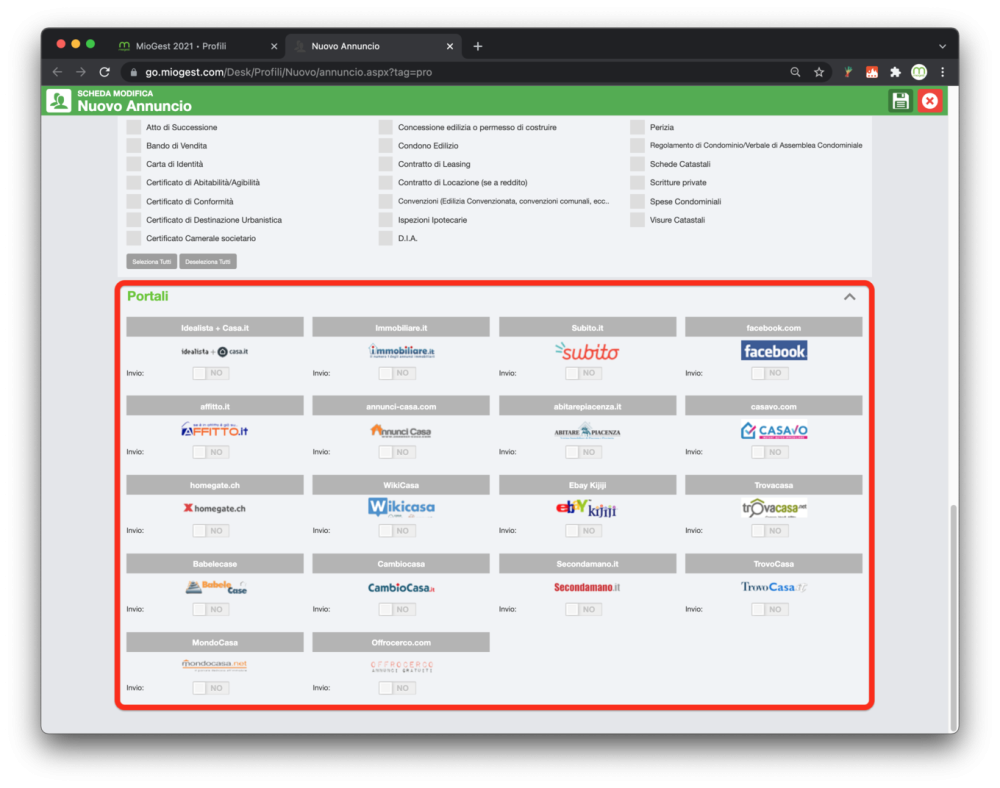Open the browser extensions puzzle icon

pos(895,72)
